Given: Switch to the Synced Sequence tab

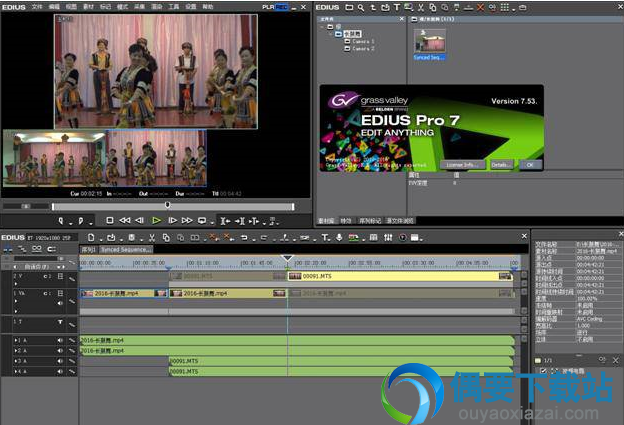Looking at the screenshot, I should [126, 250].
